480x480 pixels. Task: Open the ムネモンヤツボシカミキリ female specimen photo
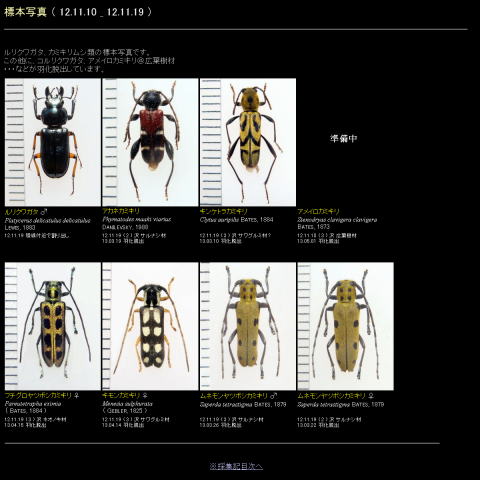point(345,326)
